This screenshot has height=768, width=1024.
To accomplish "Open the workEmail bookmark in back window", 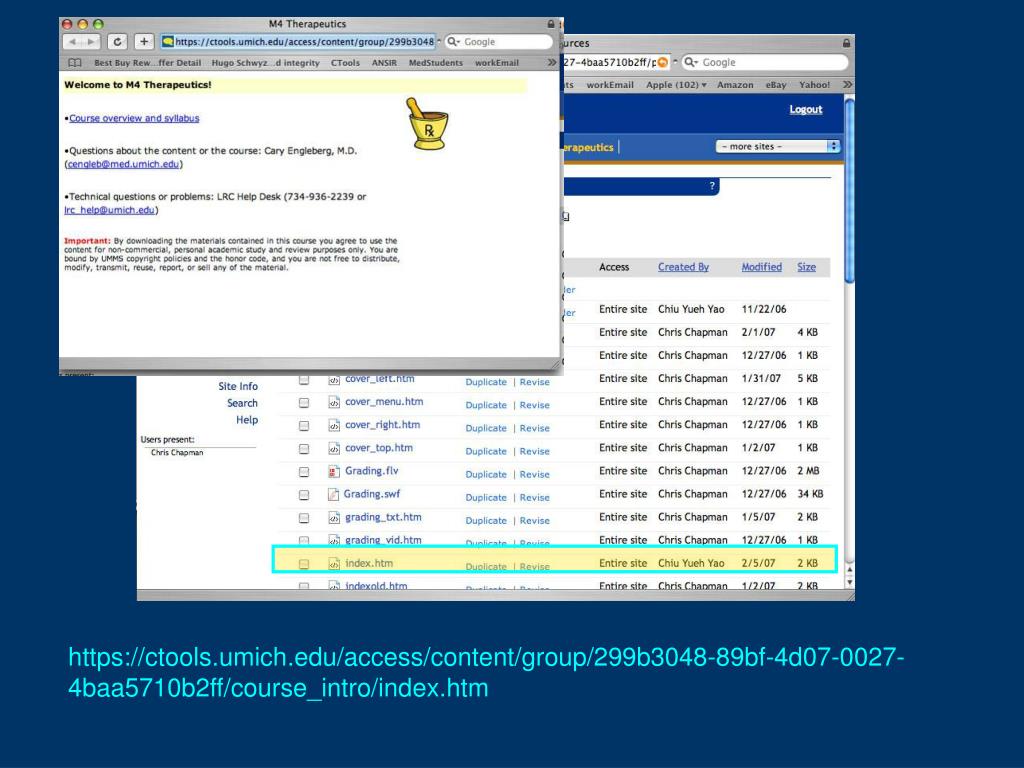I will click(x=610, y=85).
